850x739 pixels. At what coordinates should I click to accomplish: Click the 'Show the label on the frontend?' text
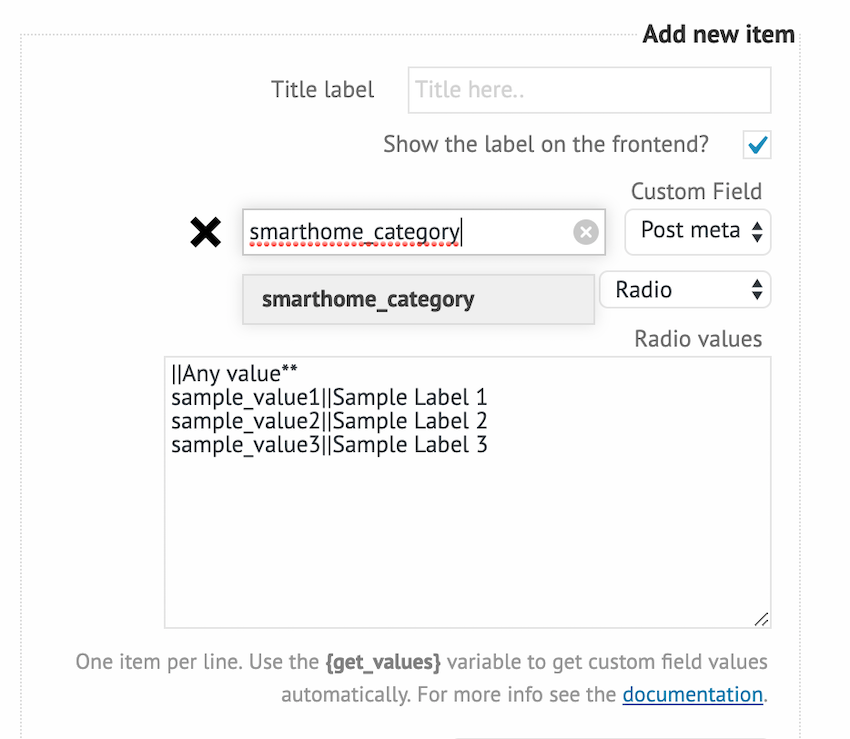click(x=546, y=144)
